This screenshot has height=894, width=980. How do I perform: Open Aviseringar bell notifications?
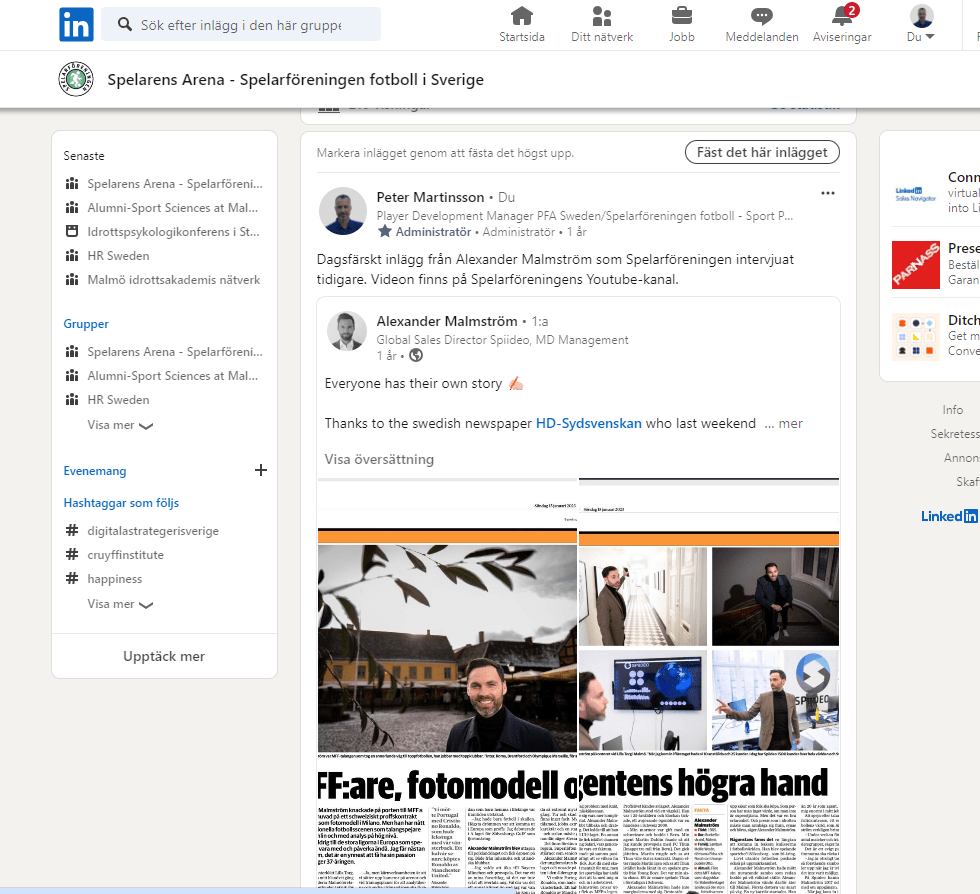[x=842, y=16]
